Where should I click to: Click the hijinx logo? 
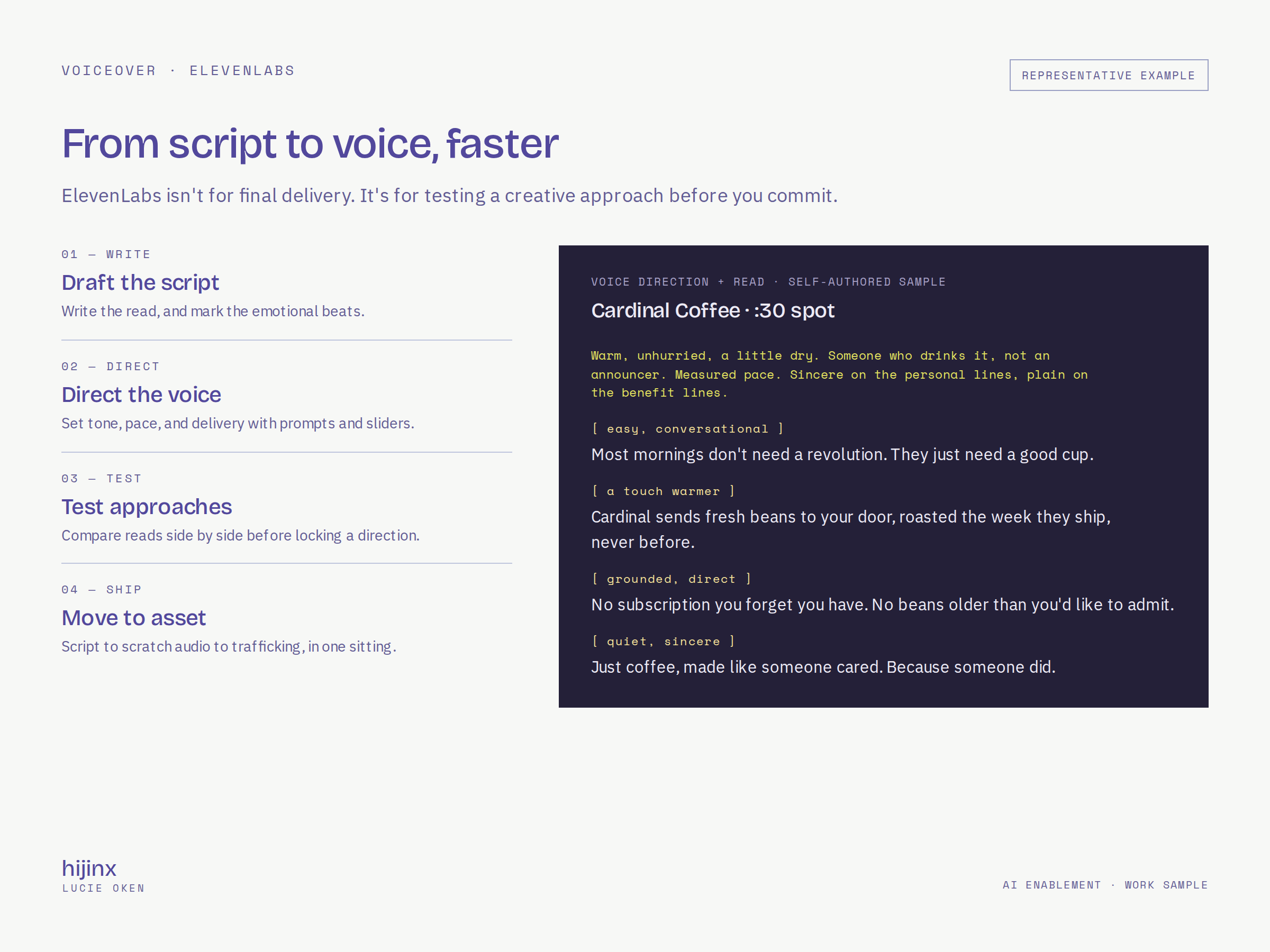coord(89,868)
